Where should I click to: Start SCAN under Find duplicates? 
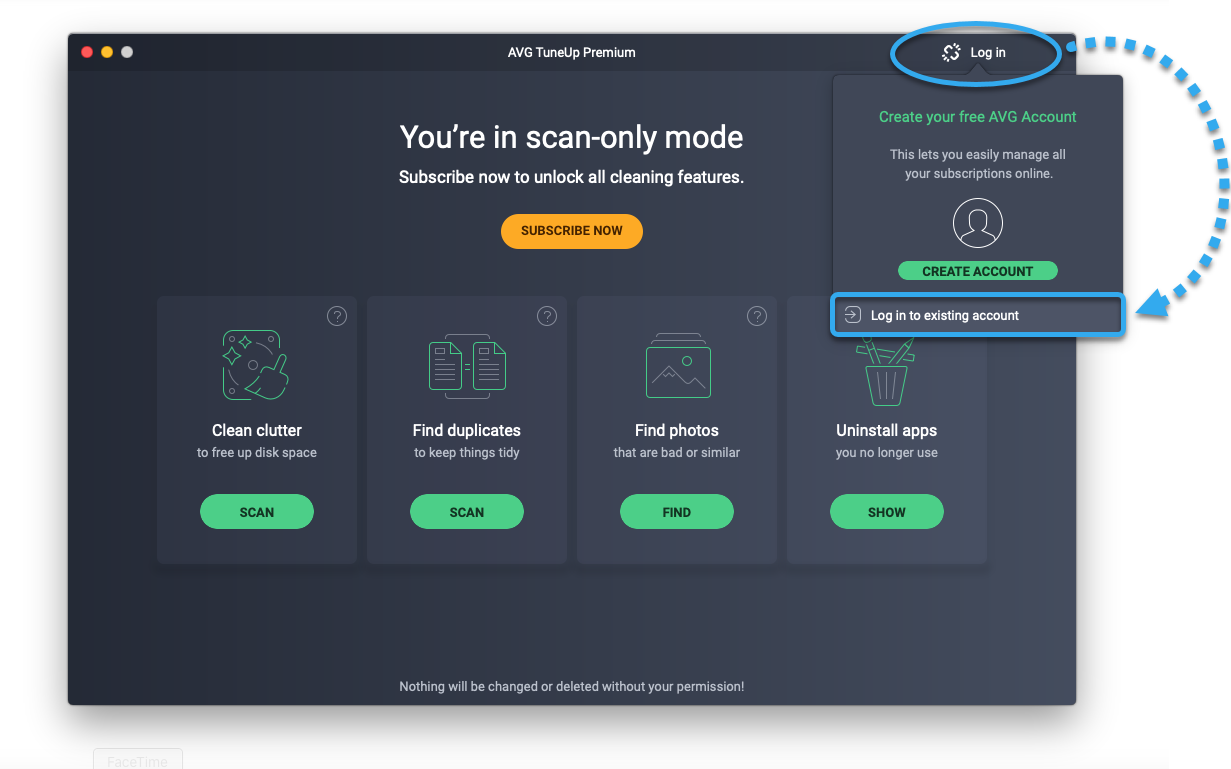point(467,512)
